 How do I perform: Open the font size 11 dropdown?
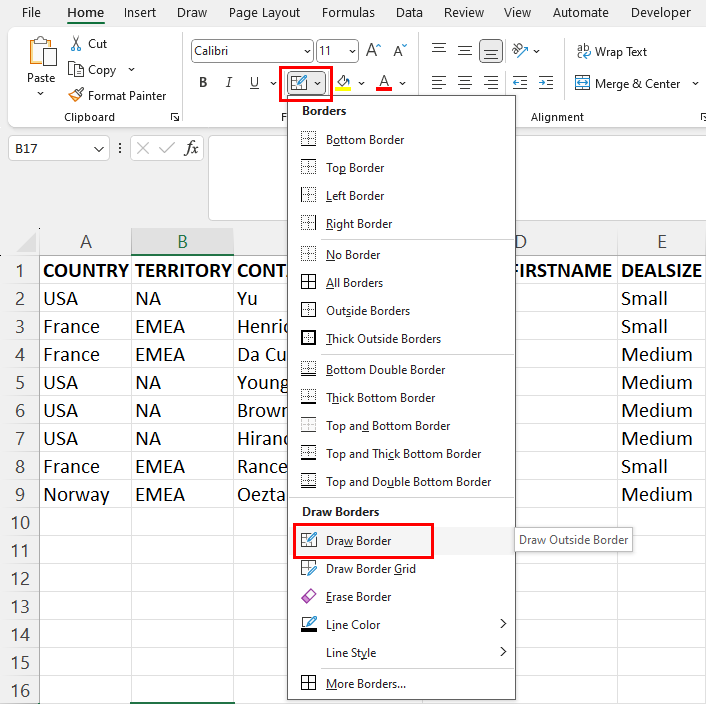point(352,51)
